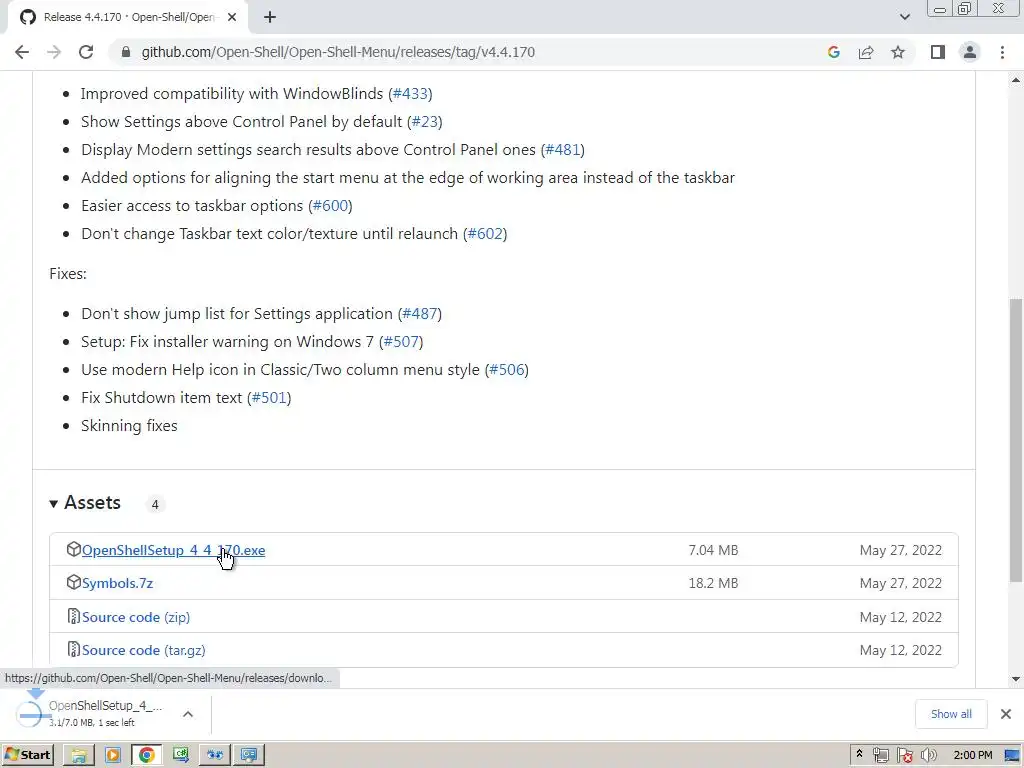Reload the GitHub release page
Image resolution: width=1024 pixels, height=768 pixels.
[x=86, y=52]
